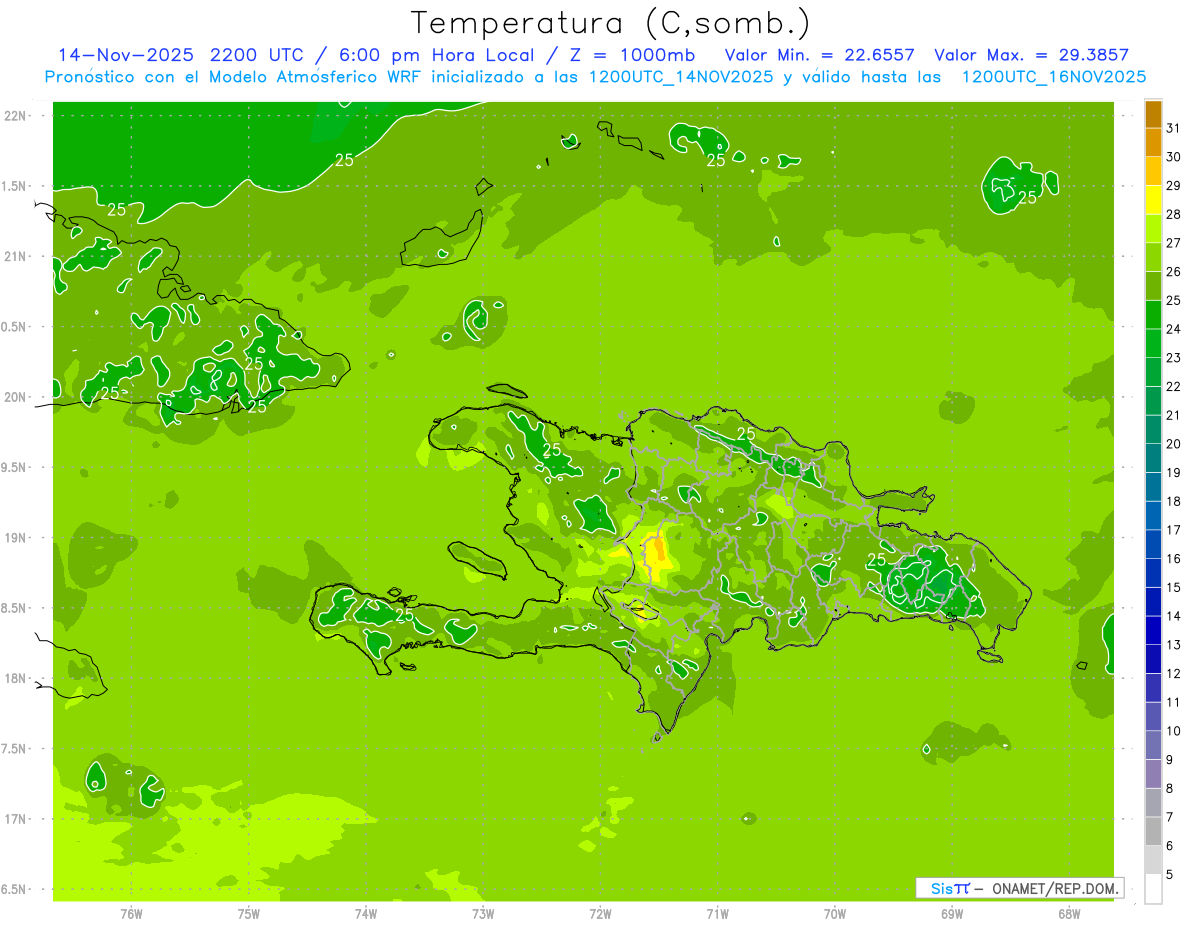Pick the yellow swatch between 28 and 29
Screen dimensions: 1200x927
point(1153,200)
